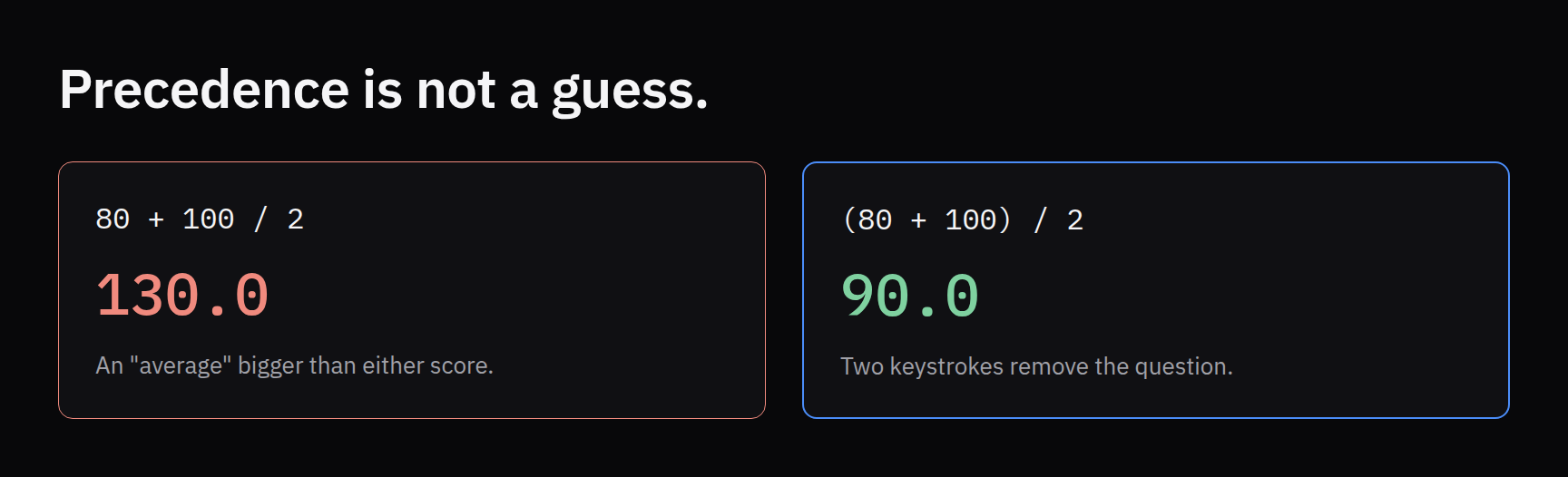The image size is (1568, 477).
Task: Click the number 80 inside the parentheses
Action: [x=875, y=219]
